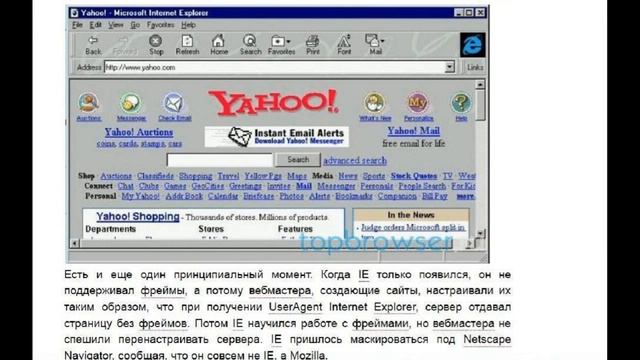Image resolution: width=640 pixels, height=360 pixels.
Task: Open the File menu
Action: (77, 25)
